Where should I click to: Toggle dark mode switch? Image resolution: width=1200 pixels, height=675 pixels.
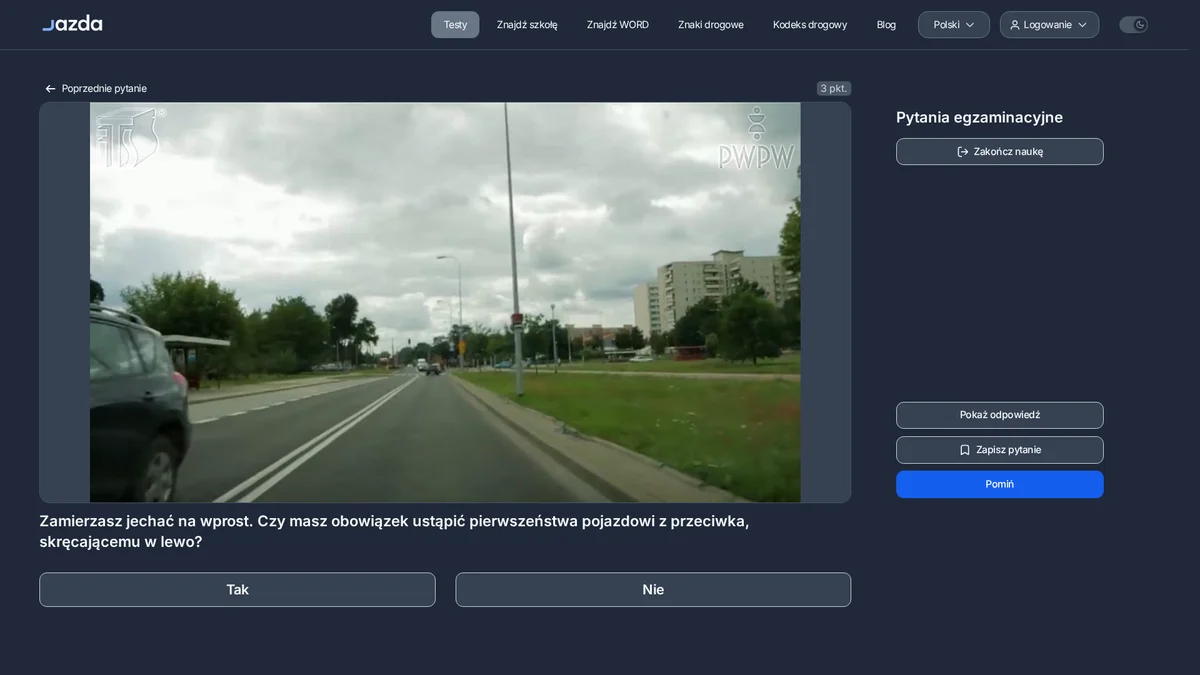1133,25
